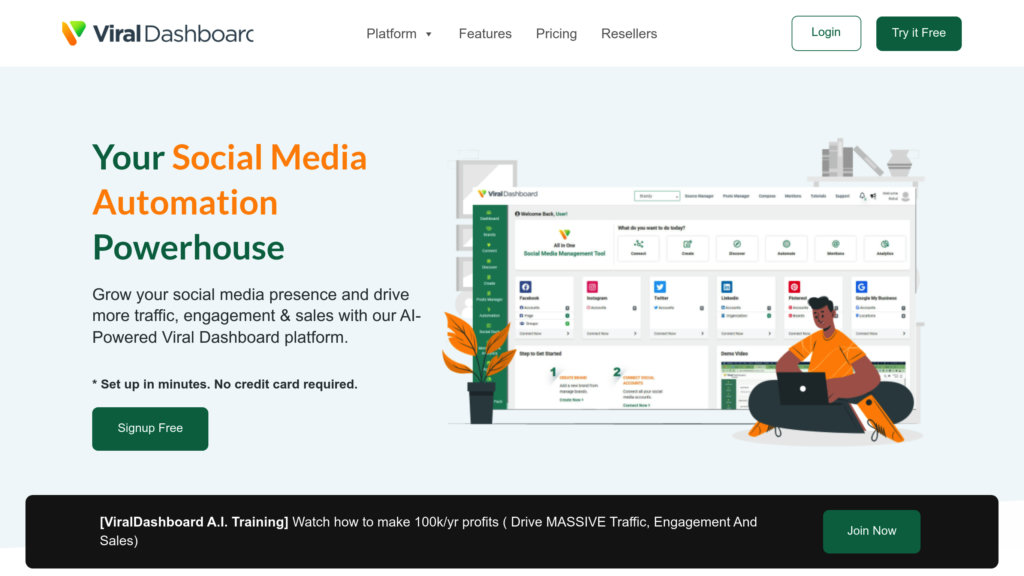1024x576 pixels.
Task: Open the Brandy brand selector dropdown
Action: coord(657,196)
